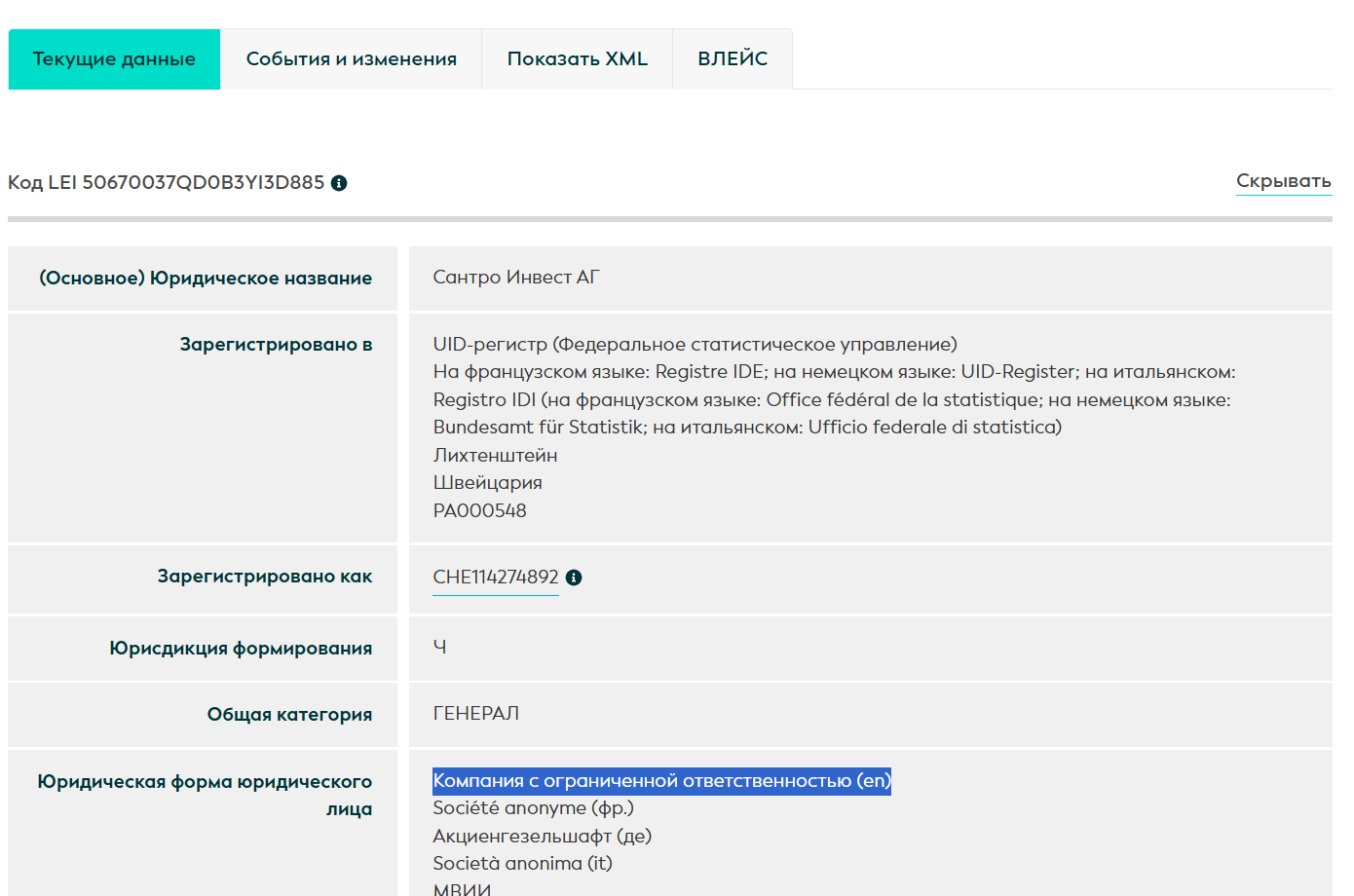Click the Юрисдикция формирования label
Image resolution: width=1354 pixels, height=896 pixels.
click(x=240, y=649)
